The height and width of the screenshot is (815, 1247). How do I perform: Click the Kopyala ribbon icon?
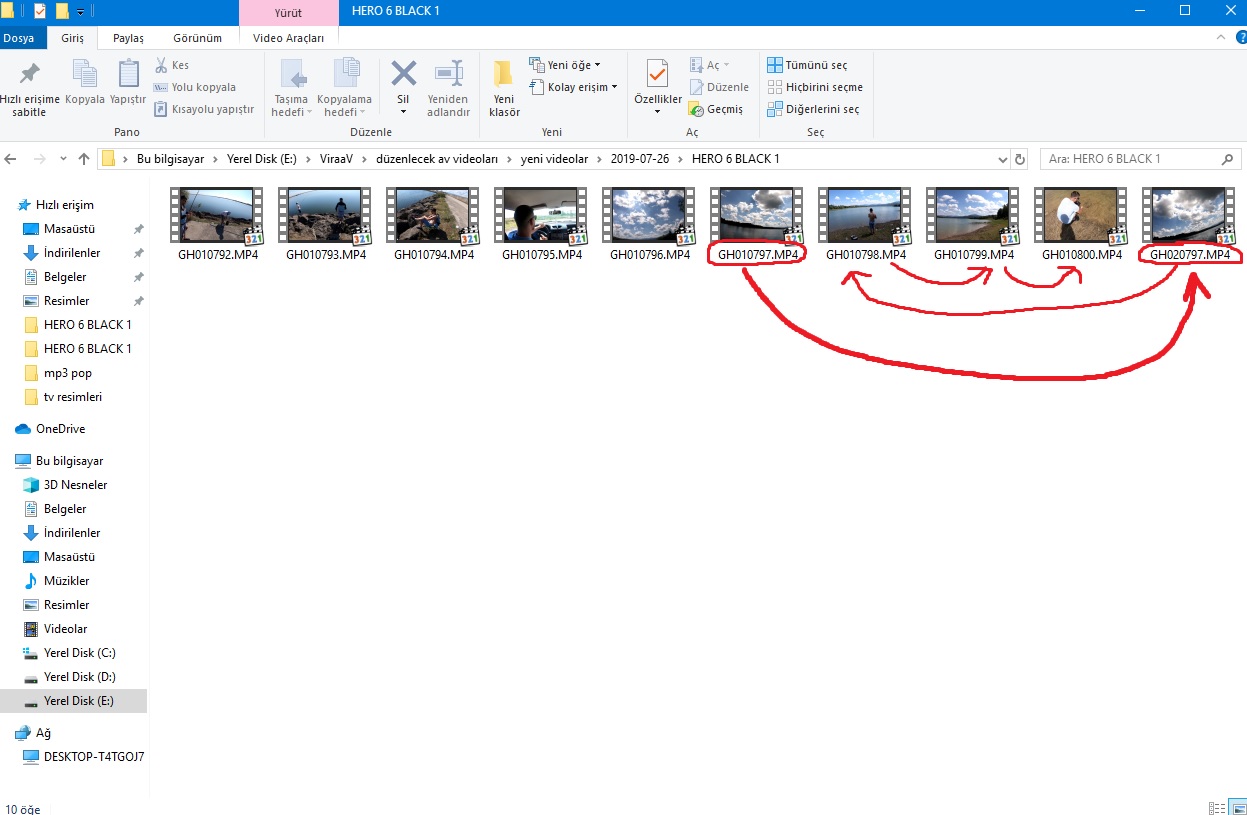85,75
